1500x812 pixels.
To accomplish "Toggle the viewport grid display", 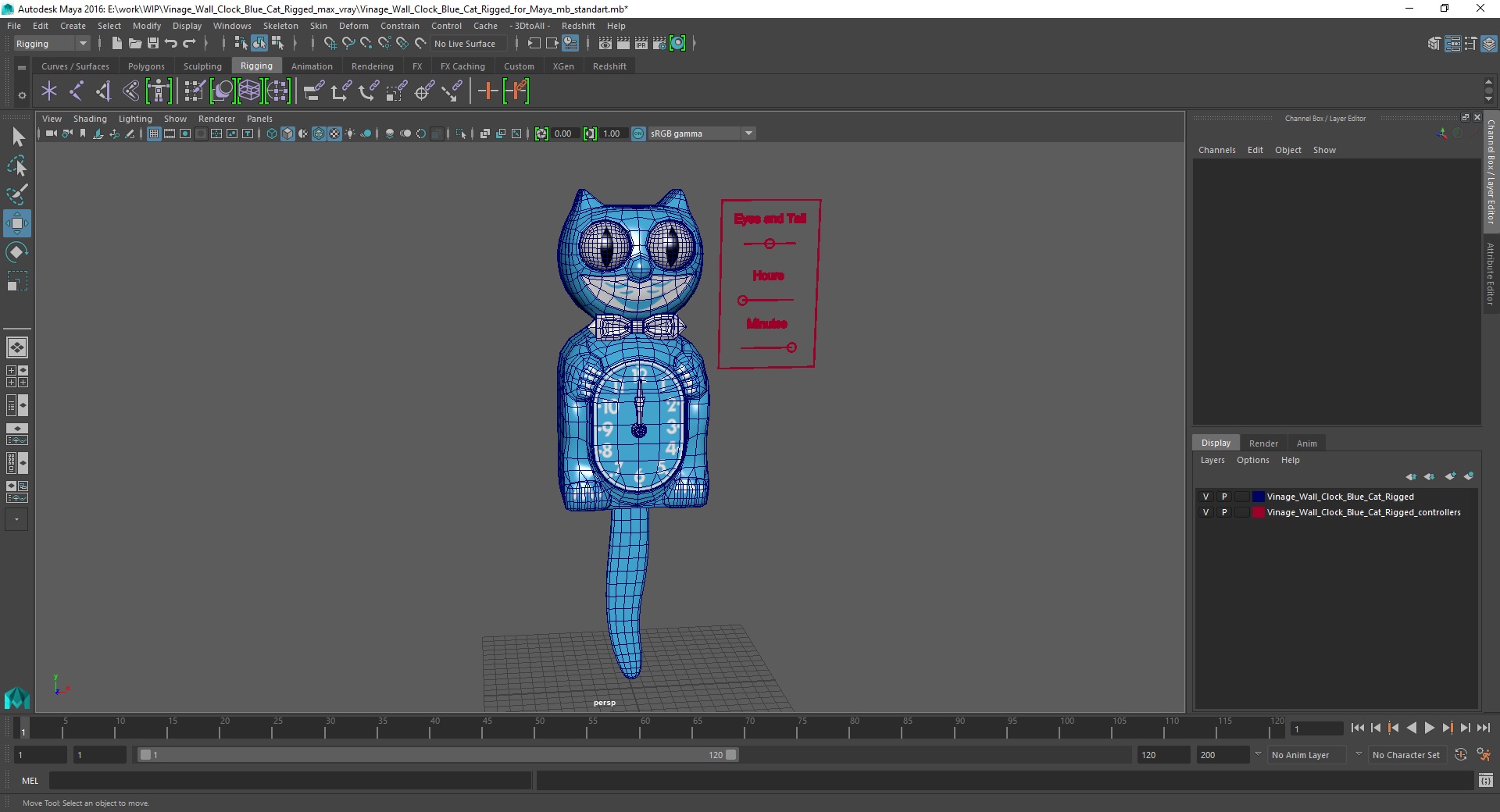I will [x=154, y=134].
